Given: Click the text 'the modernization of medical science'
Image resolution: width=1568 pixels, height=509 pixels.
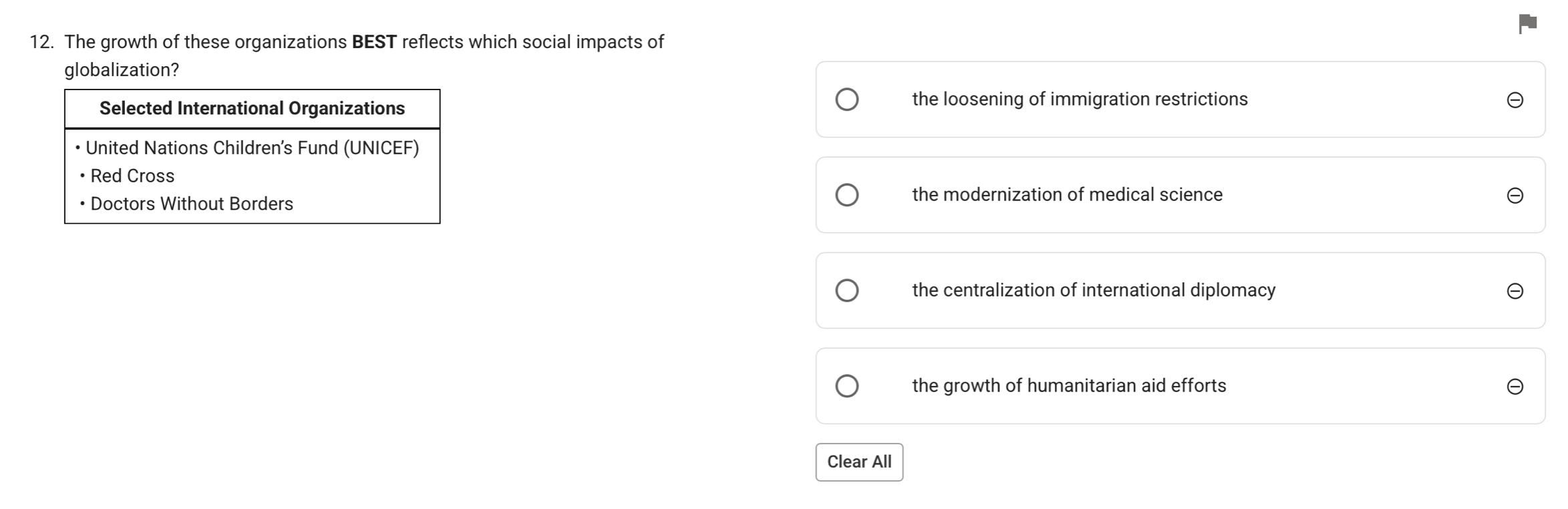Looking at the screenshot, I should 1067,194.
